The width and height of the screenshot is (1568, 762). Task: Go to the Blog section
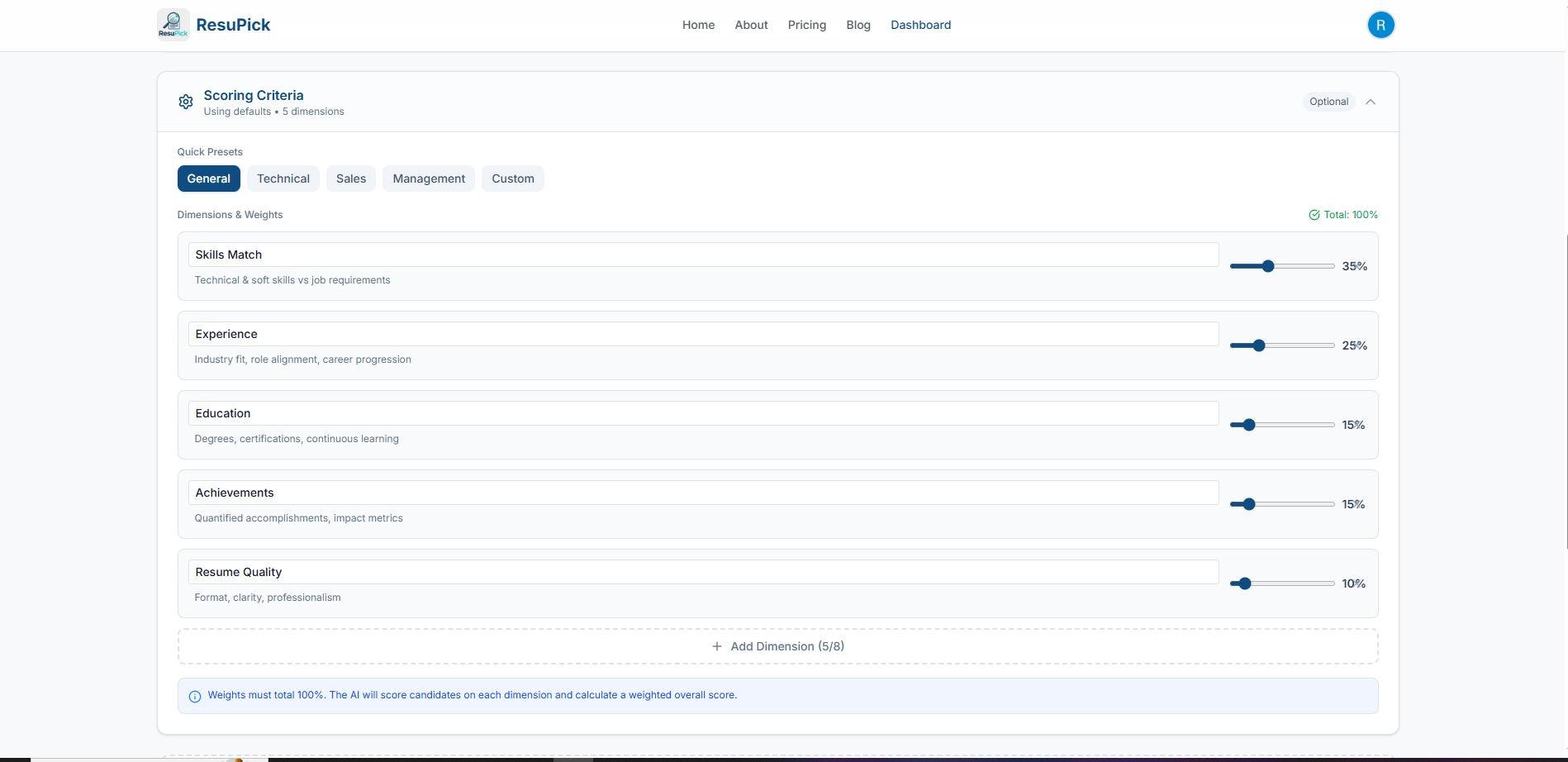(x=858, y=25)
